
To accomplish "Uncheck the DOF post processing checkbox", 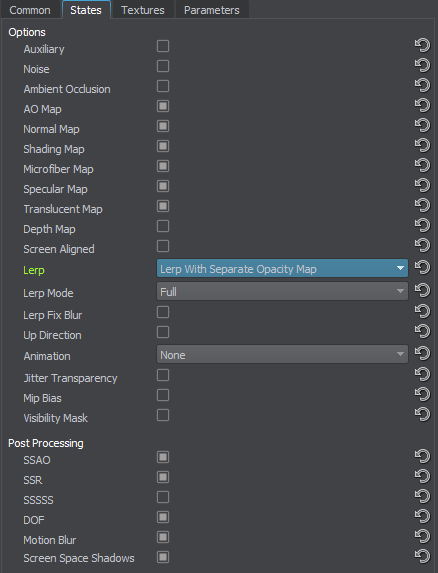I will 163,517.
